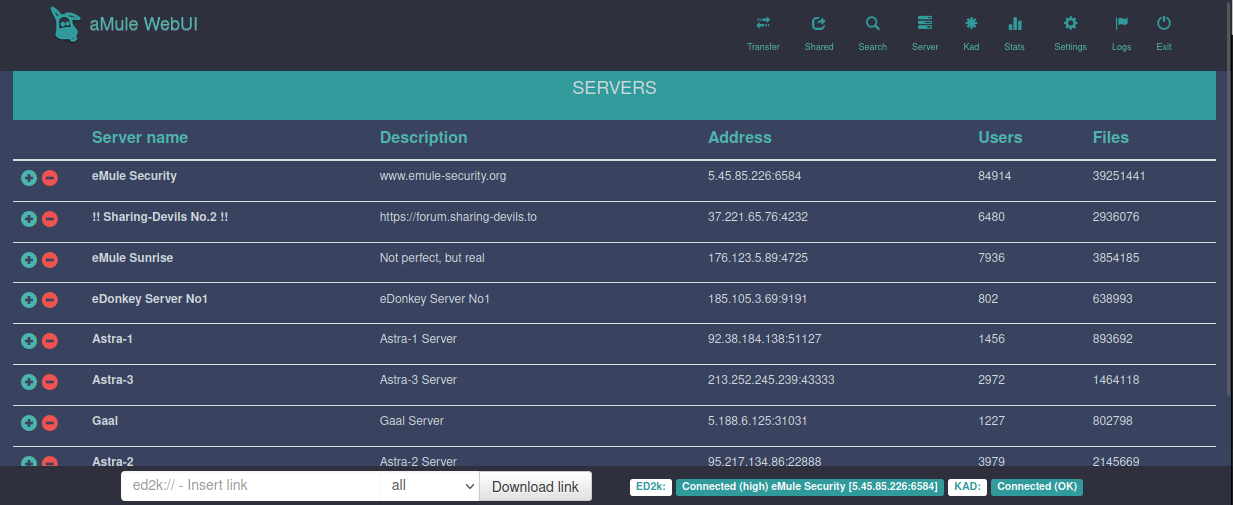
Task: Remove eMule Security server with minus icon
Action: click(49, 178)
